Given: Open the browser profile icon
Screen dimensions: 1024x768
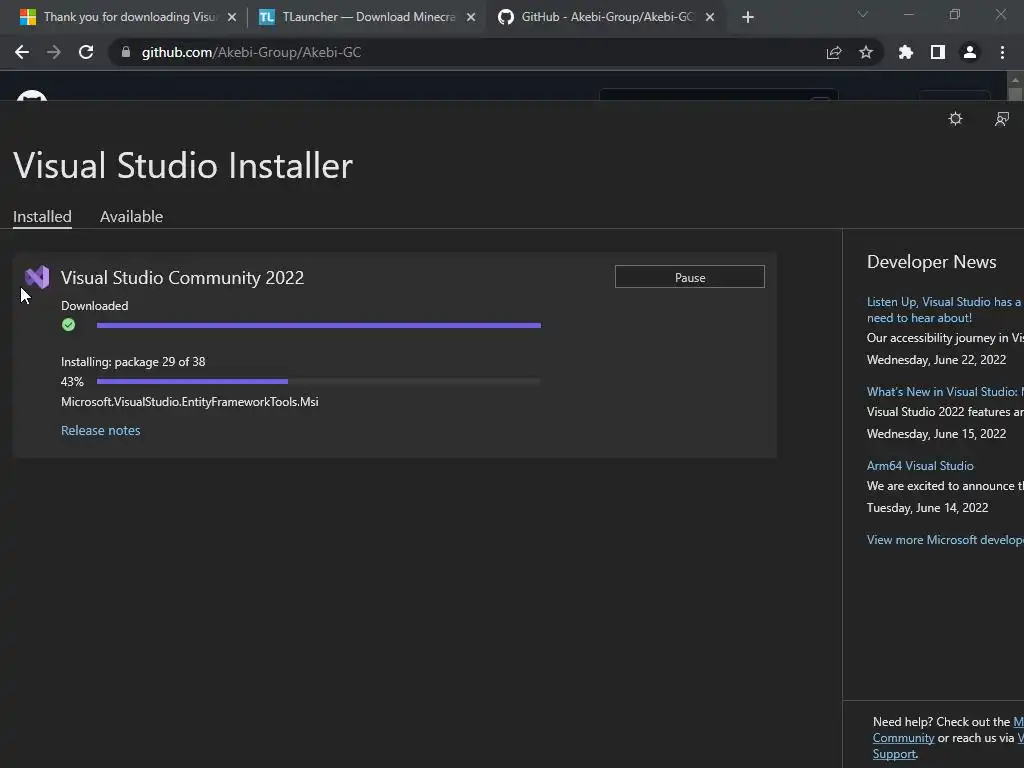Looking at the screenshot, I should 970,52.
